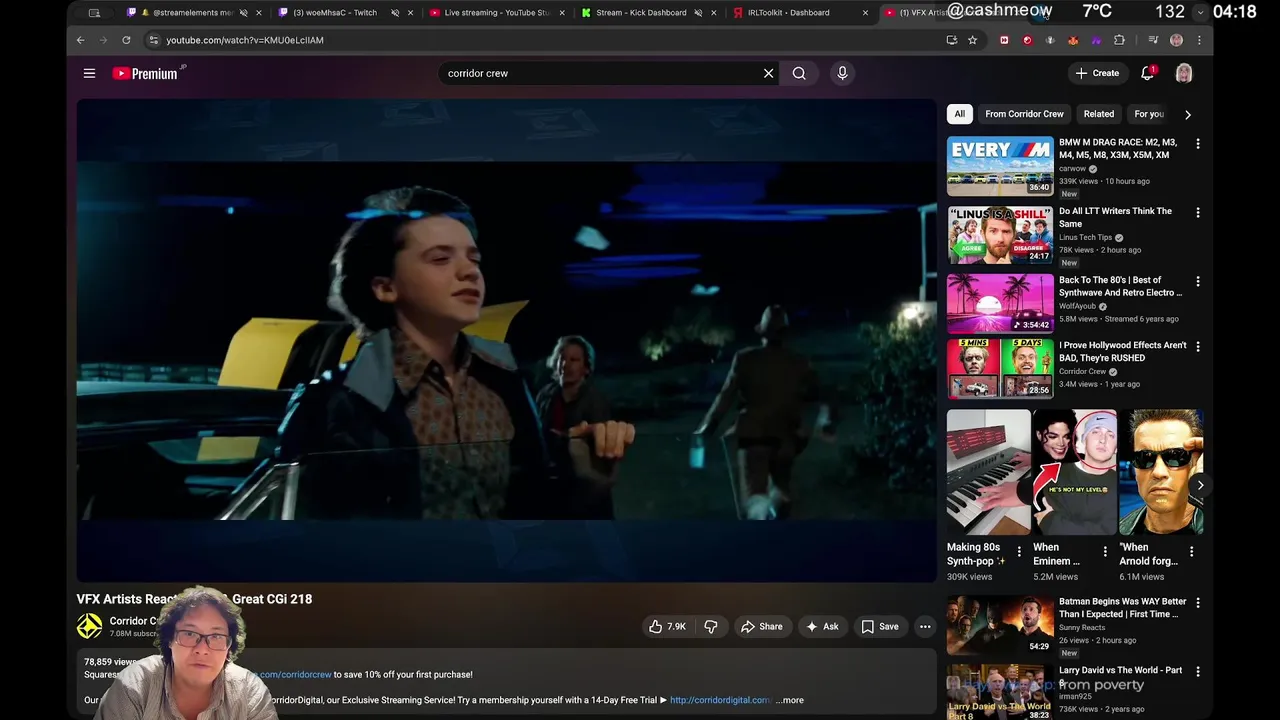Select the From Corridor Crew chip
Screen dimensions: 1280x720
point(1024,114)
